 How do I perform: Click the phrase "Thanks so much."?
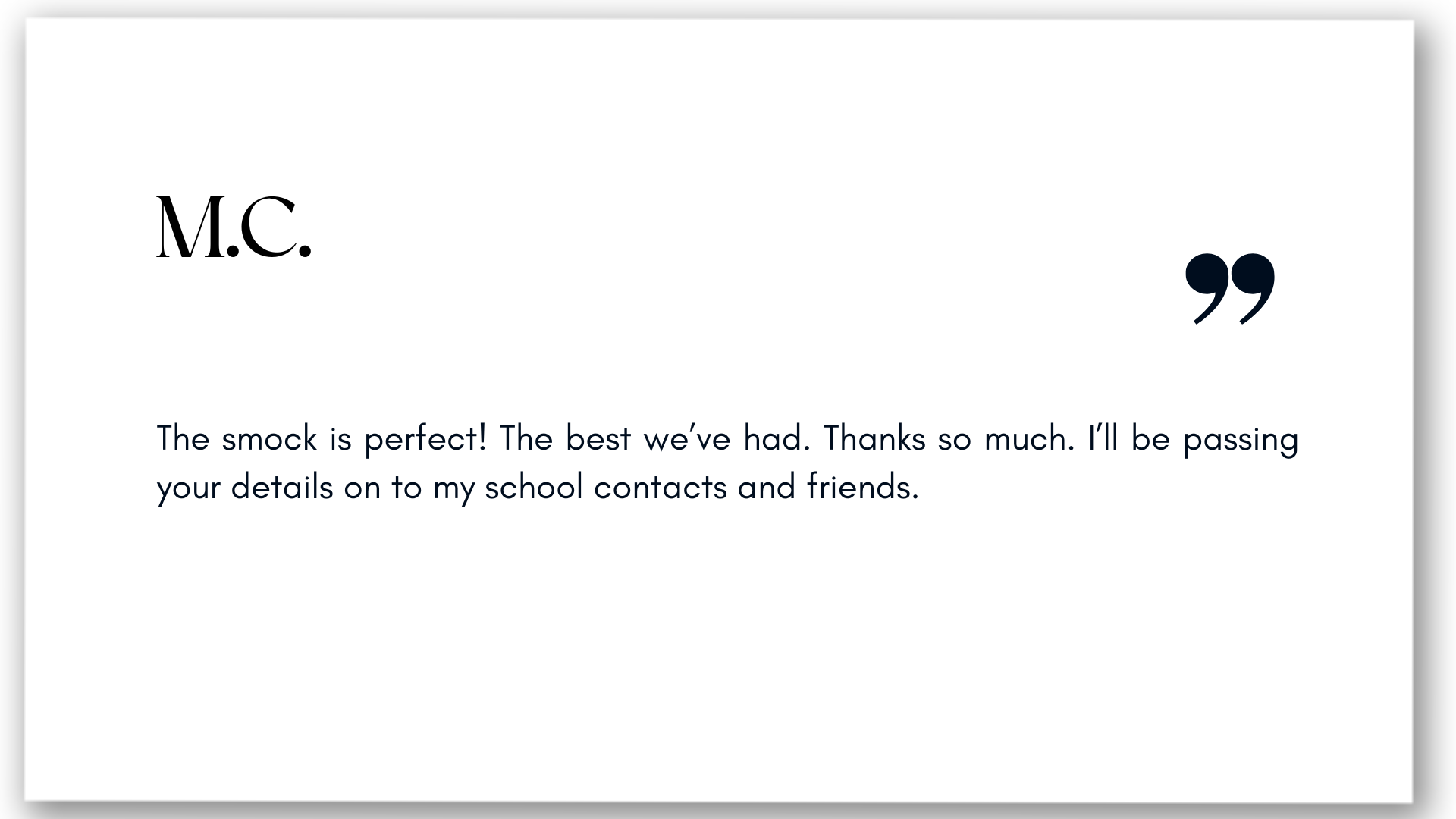coord(949,439)
